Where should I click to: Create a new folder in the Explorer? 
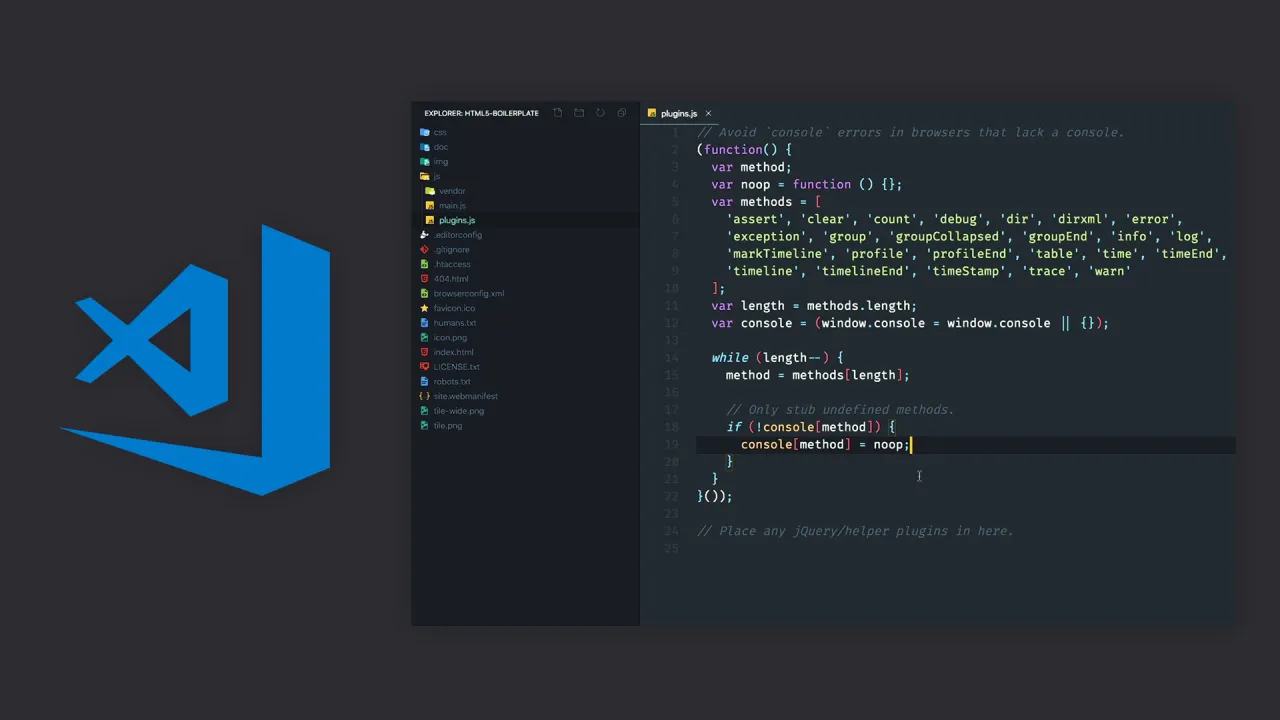(x=579, y=113)
